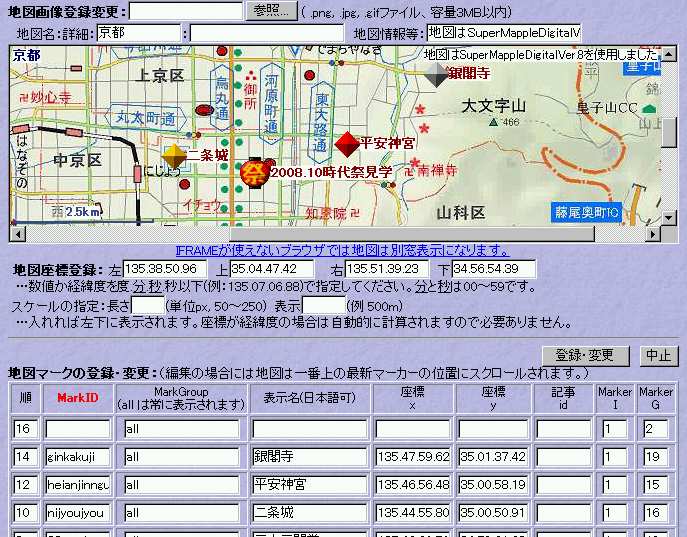The height and width of the screenshot is (537, 687).
Task: Click the red Heian Jingu diamond marker
Action: (347, 144)
